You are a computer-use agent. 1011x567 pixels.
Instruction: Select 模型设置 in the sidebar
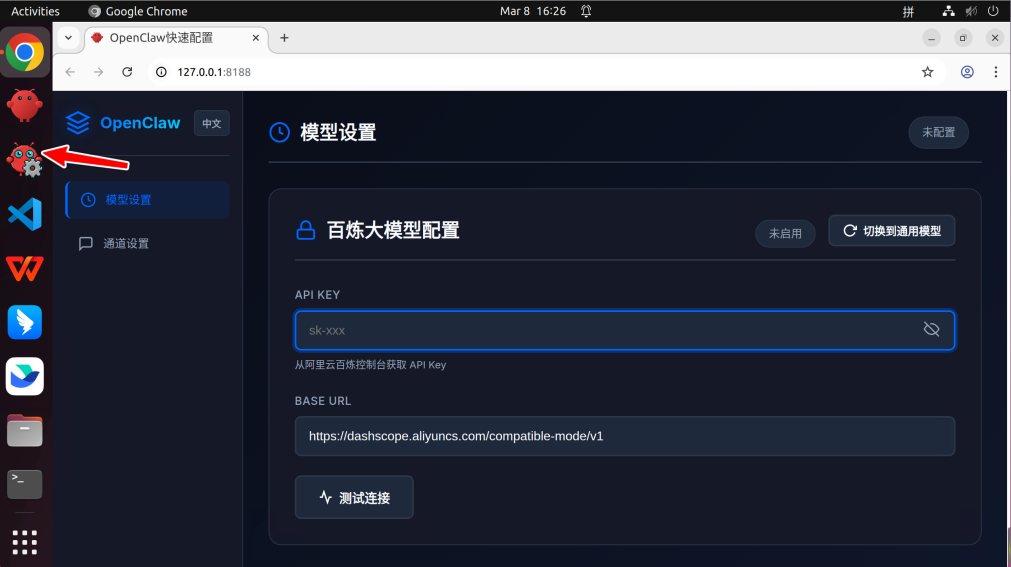(147, 200)
